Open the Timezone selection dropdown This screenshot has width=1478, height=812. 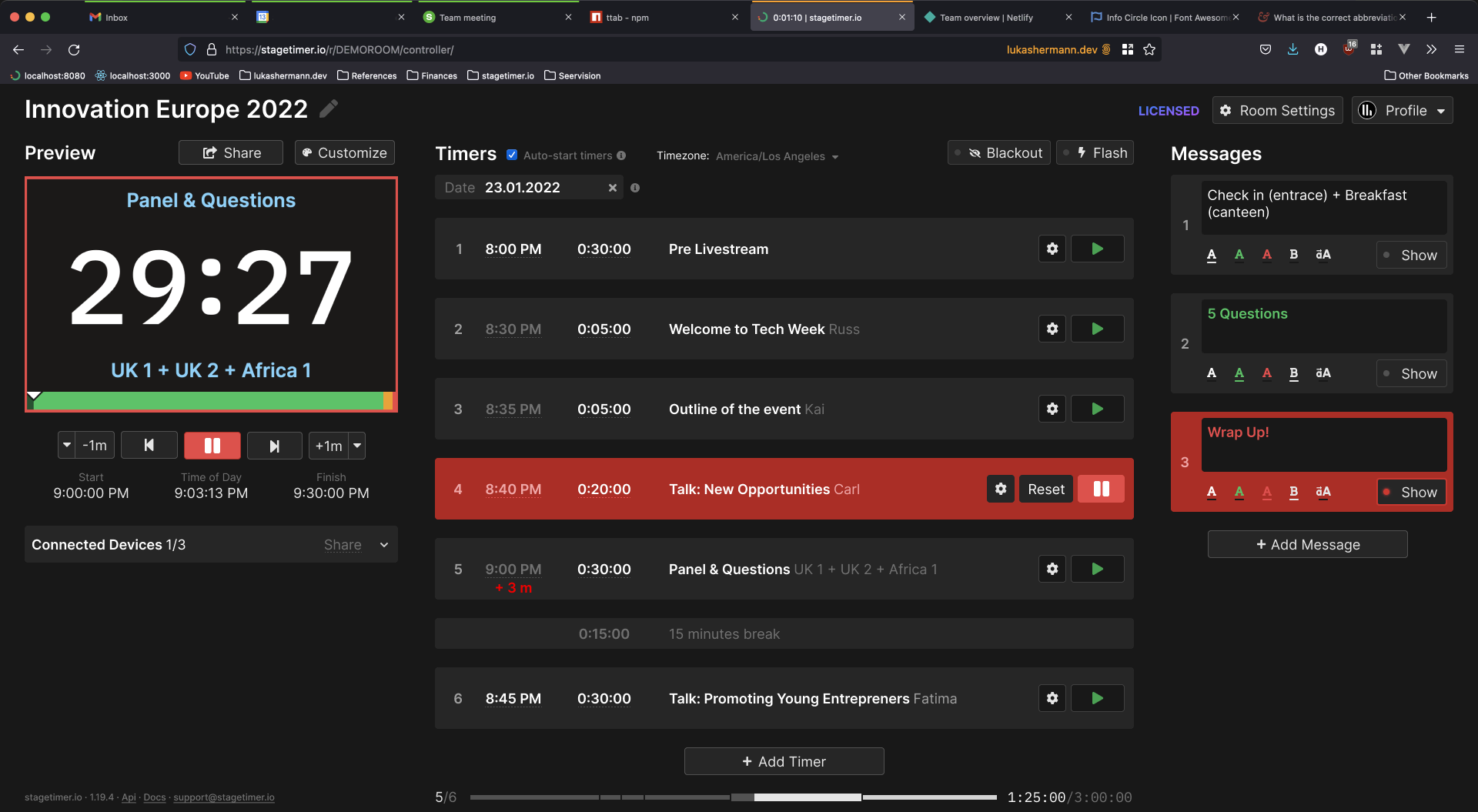pos(776,156)
